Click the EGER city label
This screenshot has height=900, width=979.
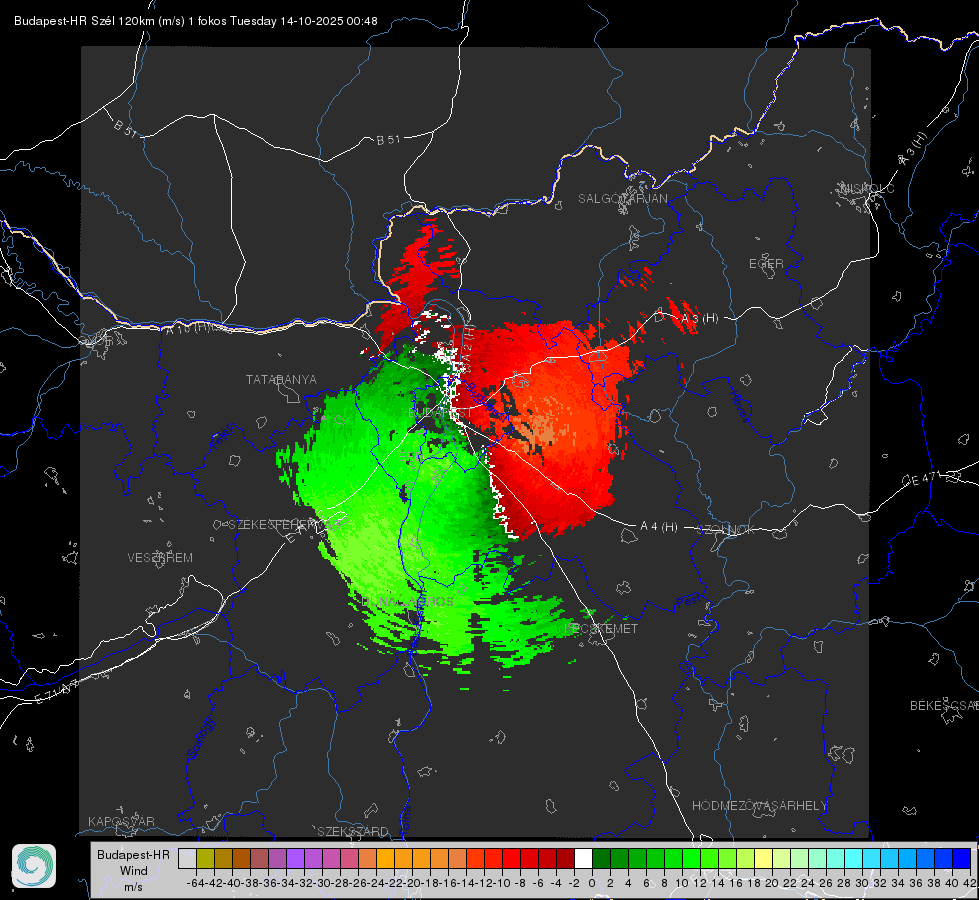pos(766,264)
